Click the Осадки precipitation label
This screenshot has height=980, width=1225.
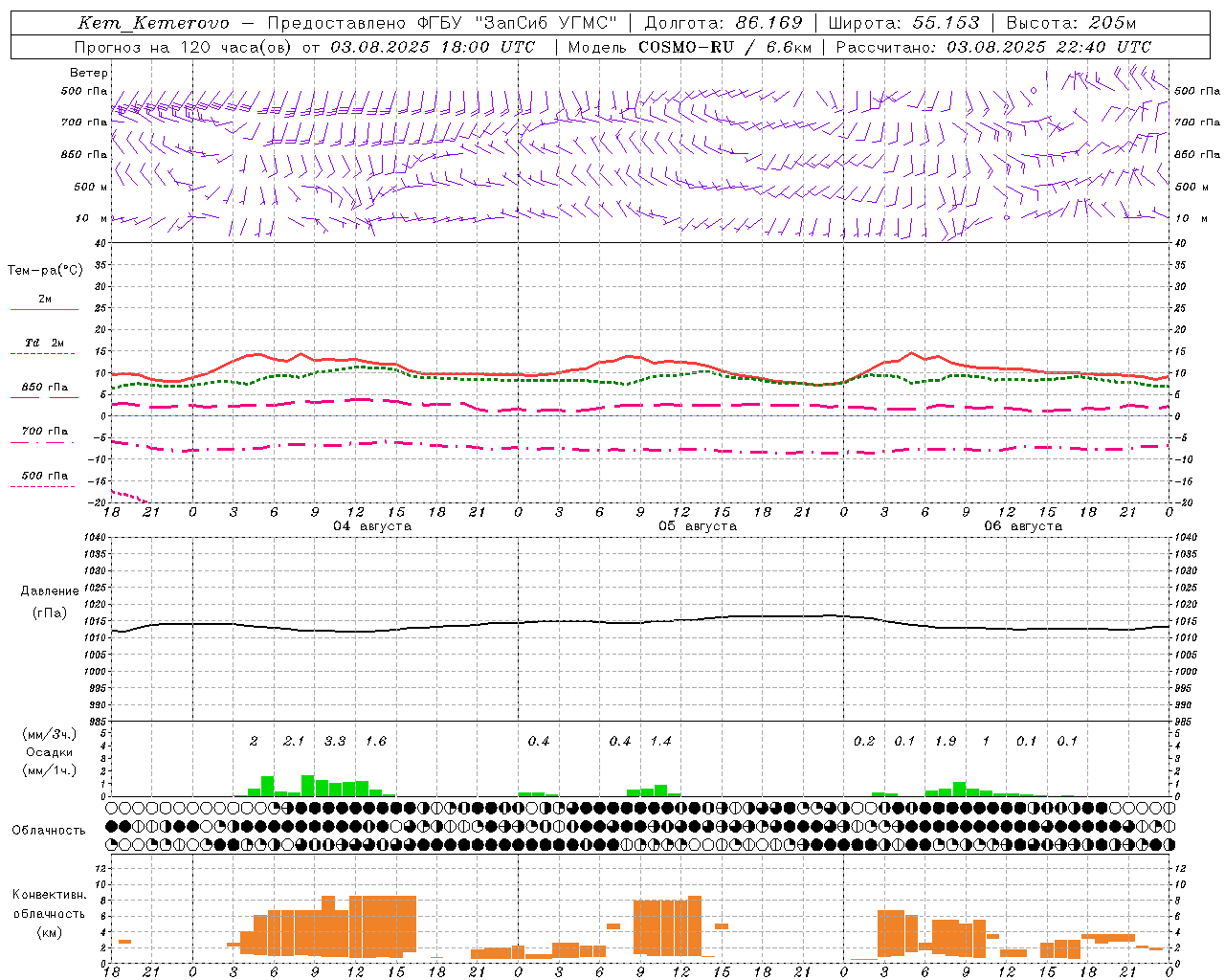[x=50, y=752]
